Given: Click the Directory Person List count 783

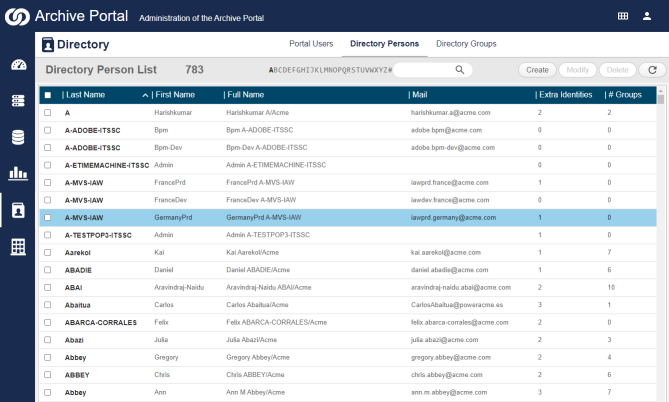Looking at the screenshot, I should 194,70.
